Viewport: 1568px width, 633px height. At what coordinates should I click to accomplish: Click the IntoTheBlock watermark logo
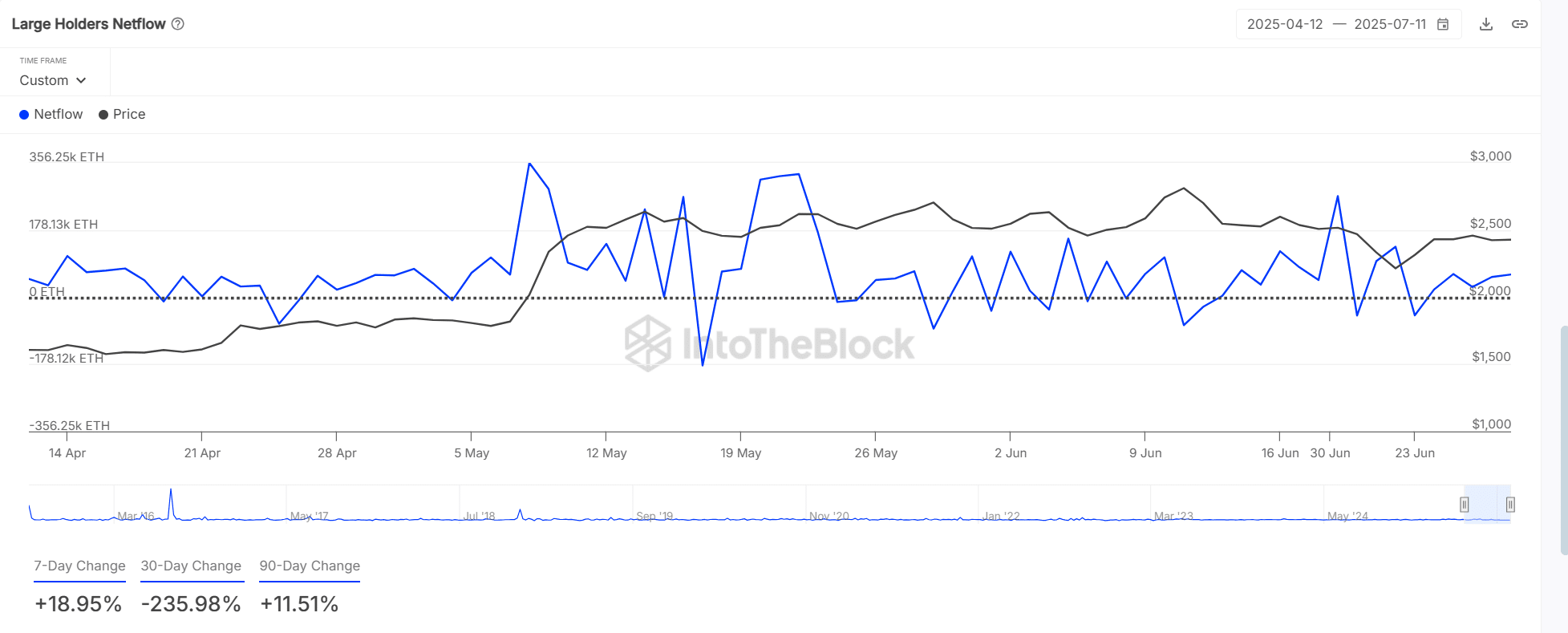pyautogui.click(x=648, y=343)
